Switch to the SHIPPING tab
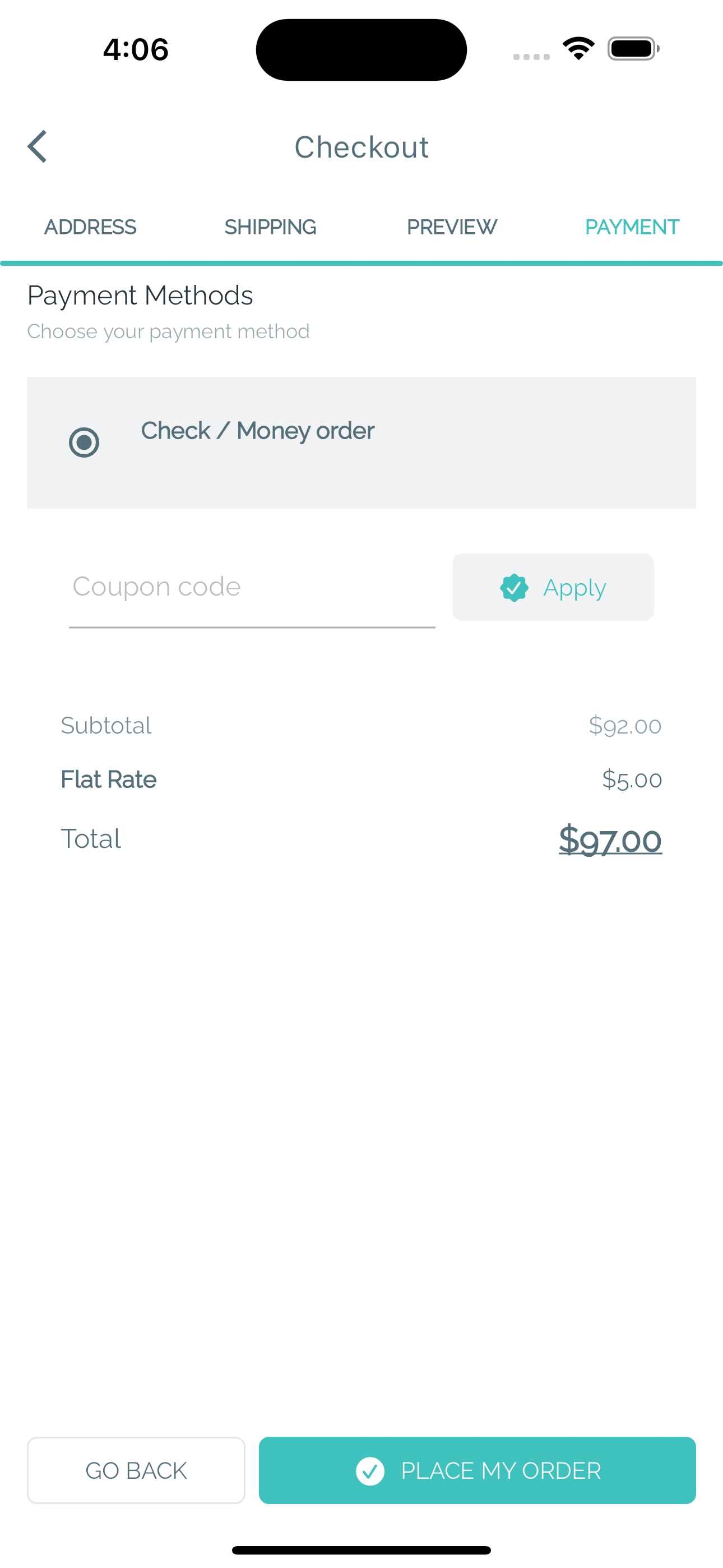 tap(270, 227)
